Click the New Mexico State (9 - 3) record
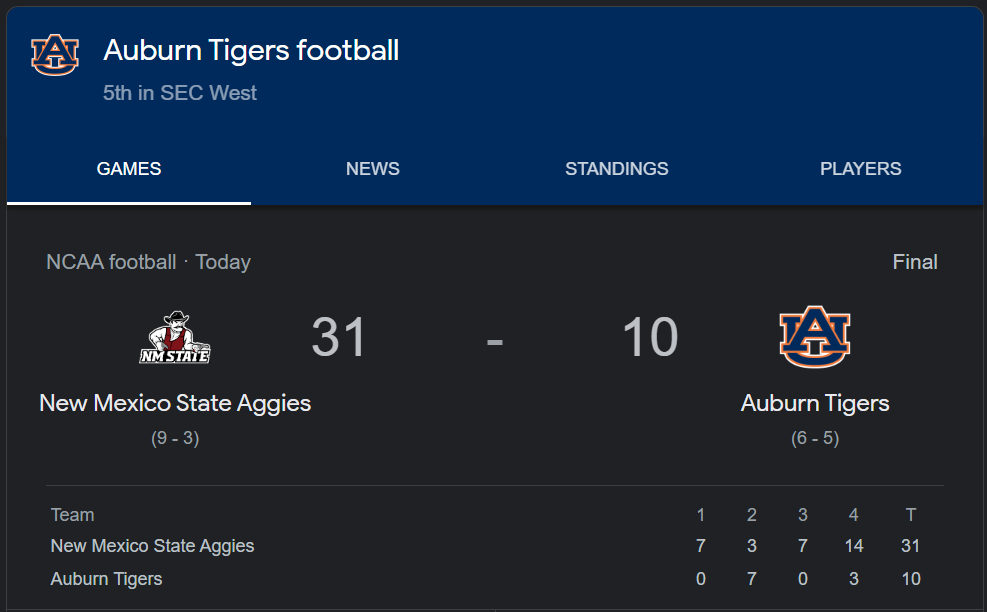 tap(175, 438)
